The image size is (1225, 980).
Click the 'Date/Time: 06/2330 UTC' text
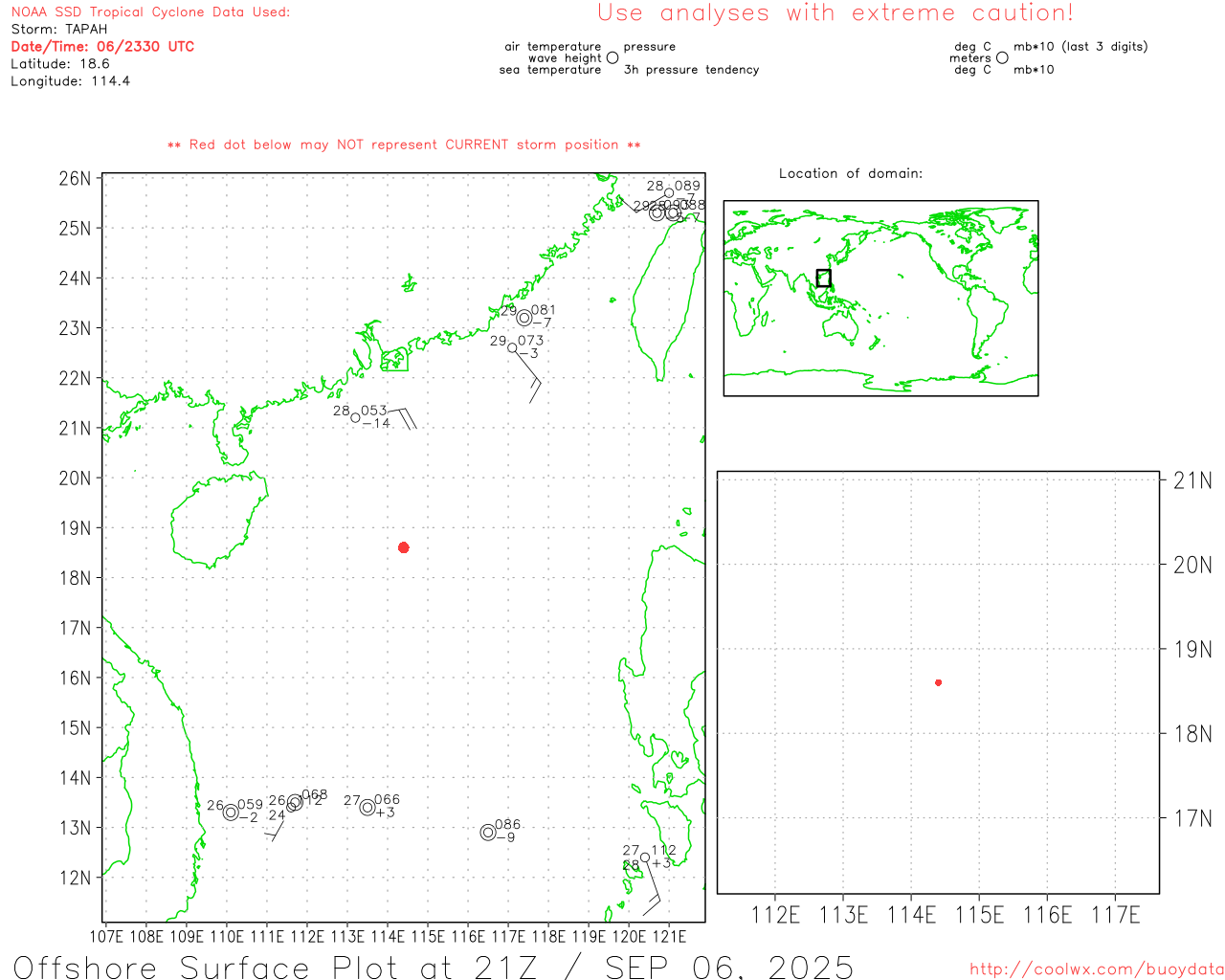102,47
